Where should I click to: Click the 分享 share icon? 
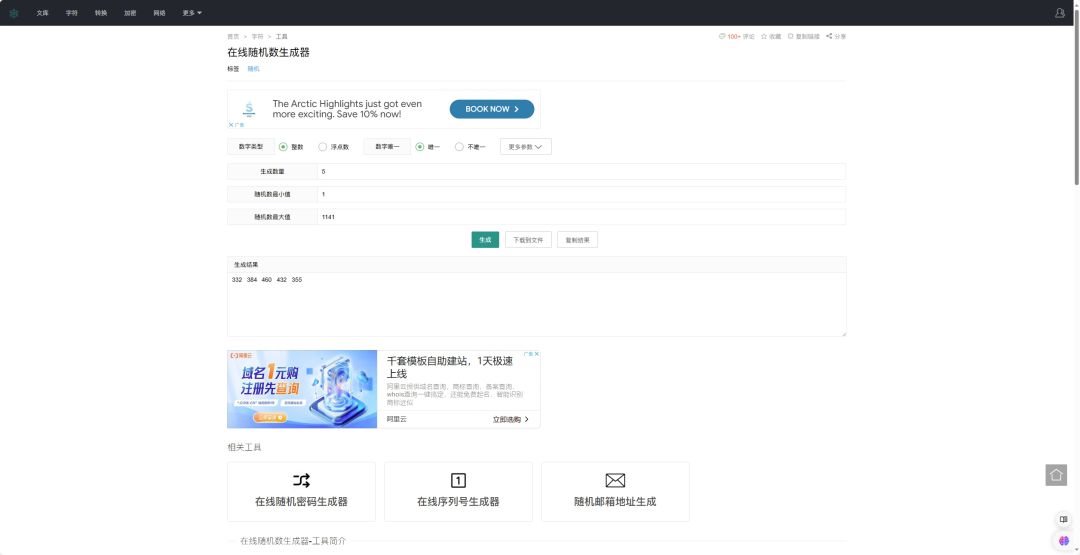pos(836,36)
